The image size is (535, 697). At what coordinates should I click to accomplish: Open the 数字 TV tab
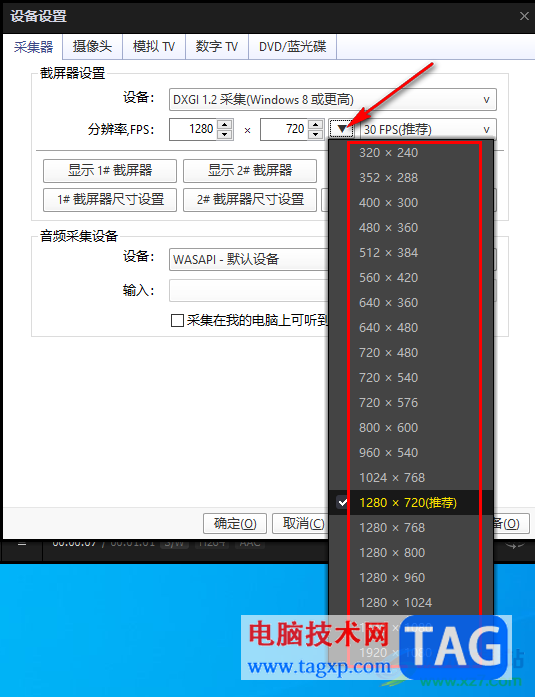[216, 46]
